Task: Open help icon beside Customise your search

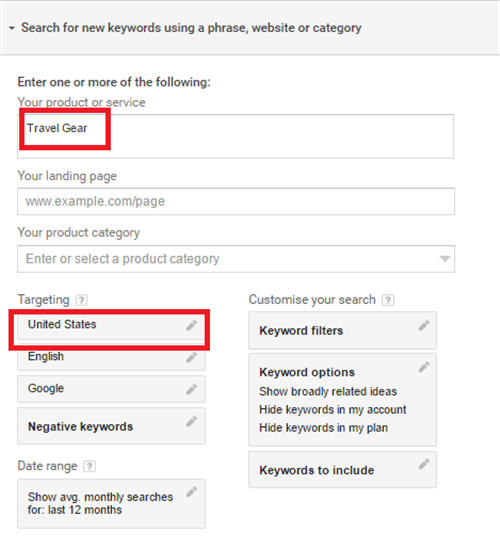Action: pos(388,300)
